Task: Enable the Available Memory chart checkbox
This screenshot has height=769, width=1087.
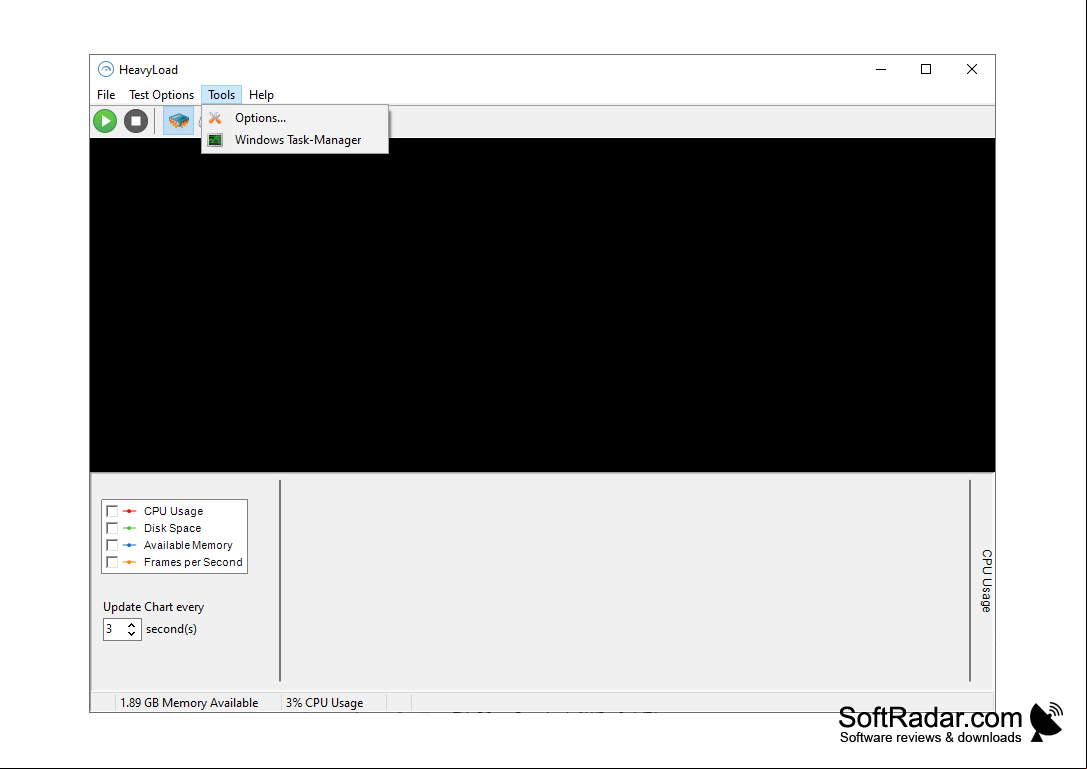Action: point(112,545)
